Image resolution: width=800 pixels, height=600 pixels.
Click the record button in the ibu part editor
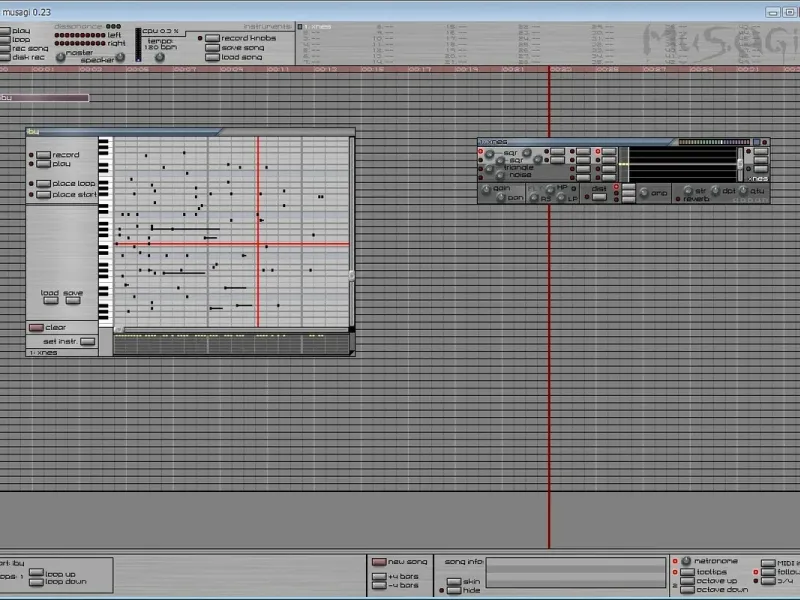pos(43,155)
